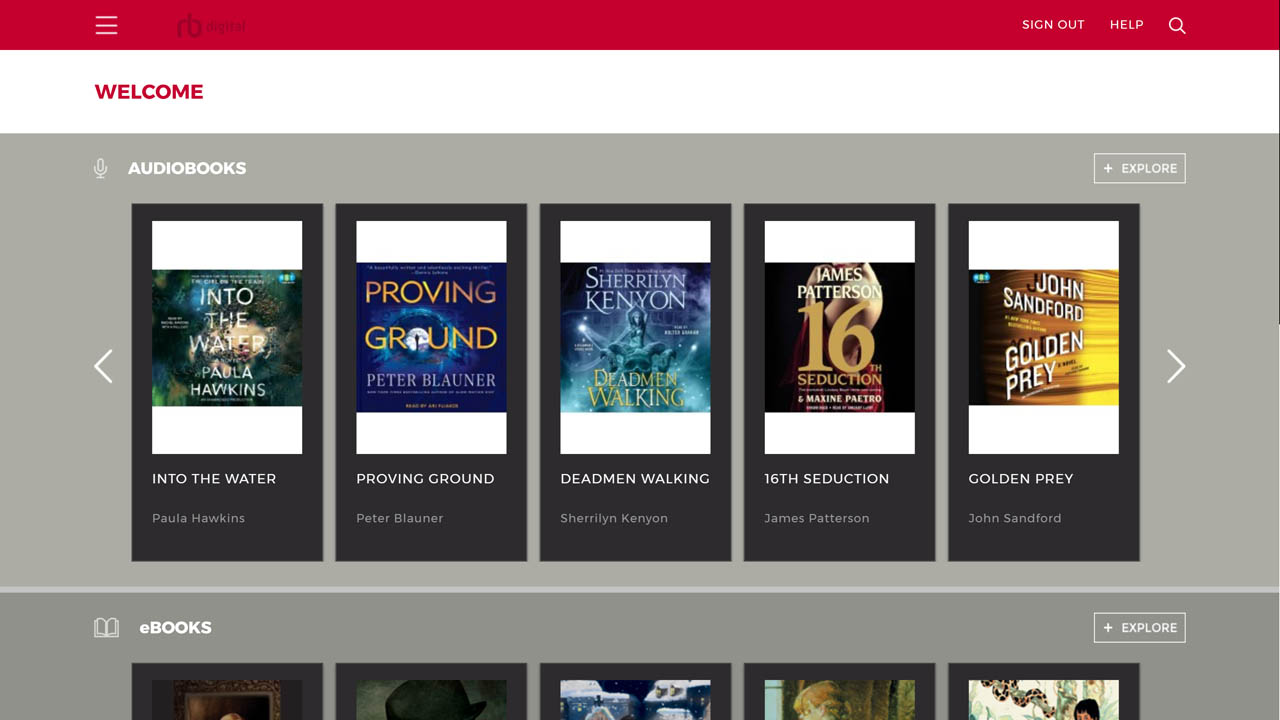Open the Deadmen Walking cover
The image size is (1280, 720).
click(635, 338)
